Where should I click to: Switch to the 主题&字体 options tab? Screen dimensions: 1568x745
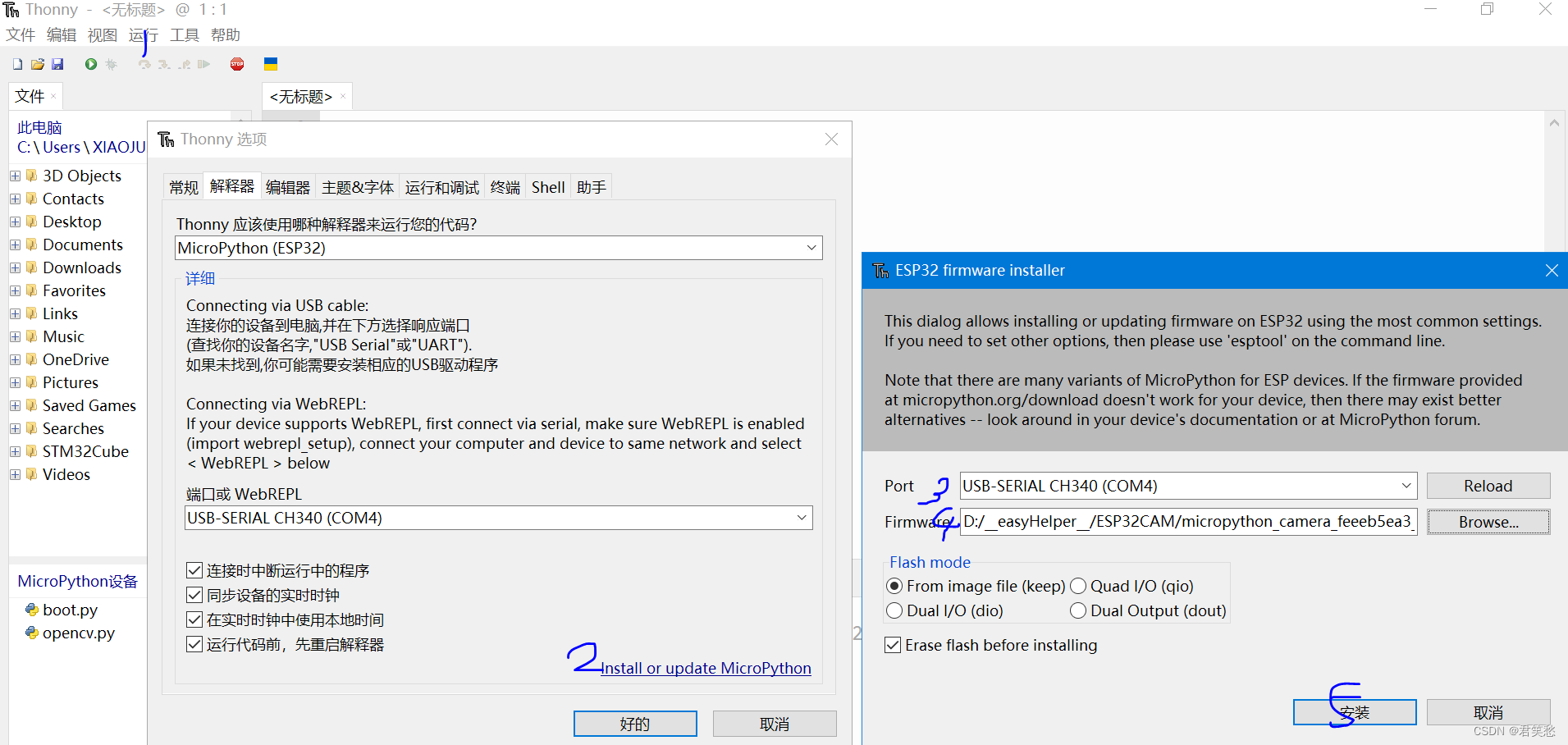[358, 187]
